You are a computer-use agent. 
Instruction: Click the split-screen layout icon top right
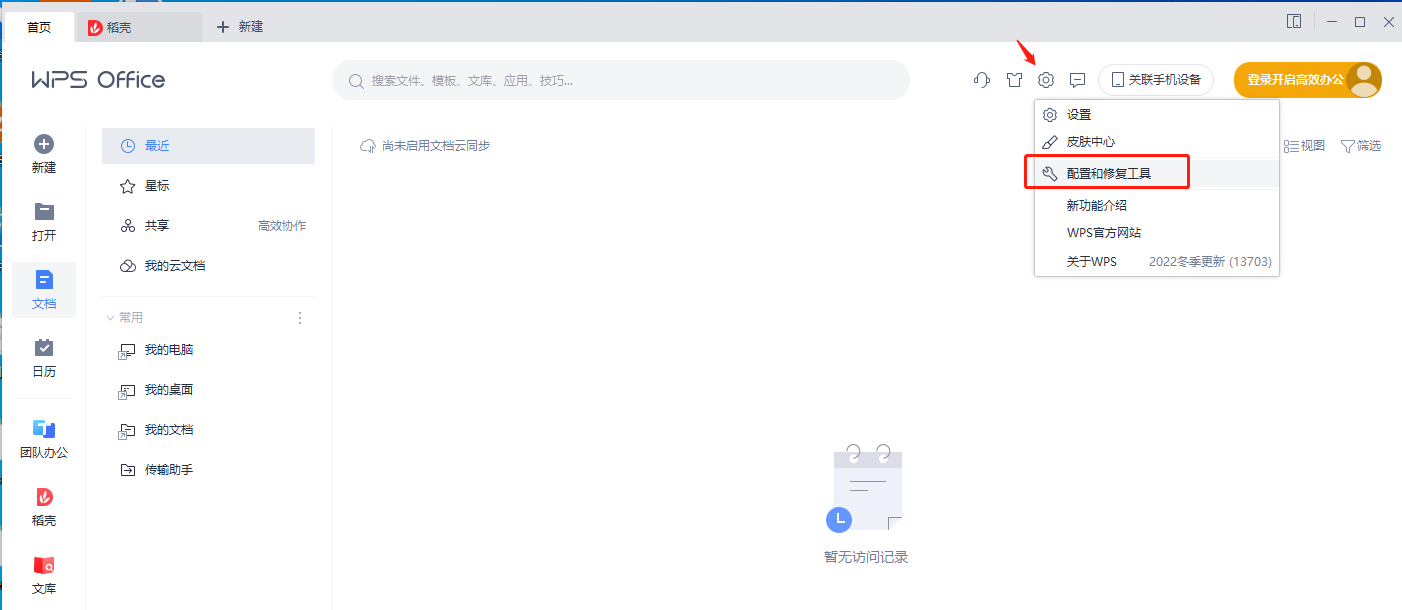[x=1294, y=20]
